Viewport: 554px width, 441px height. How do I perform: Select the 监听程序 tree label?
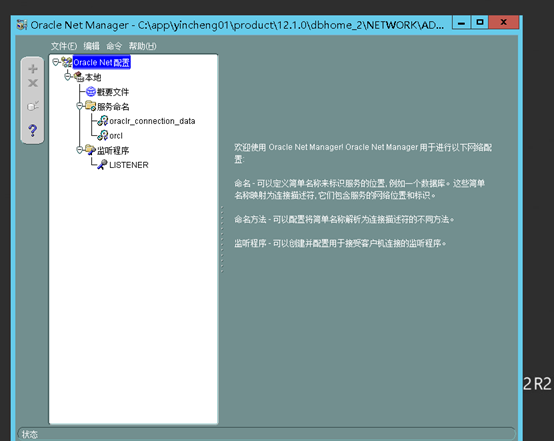(x=113, y=151)
